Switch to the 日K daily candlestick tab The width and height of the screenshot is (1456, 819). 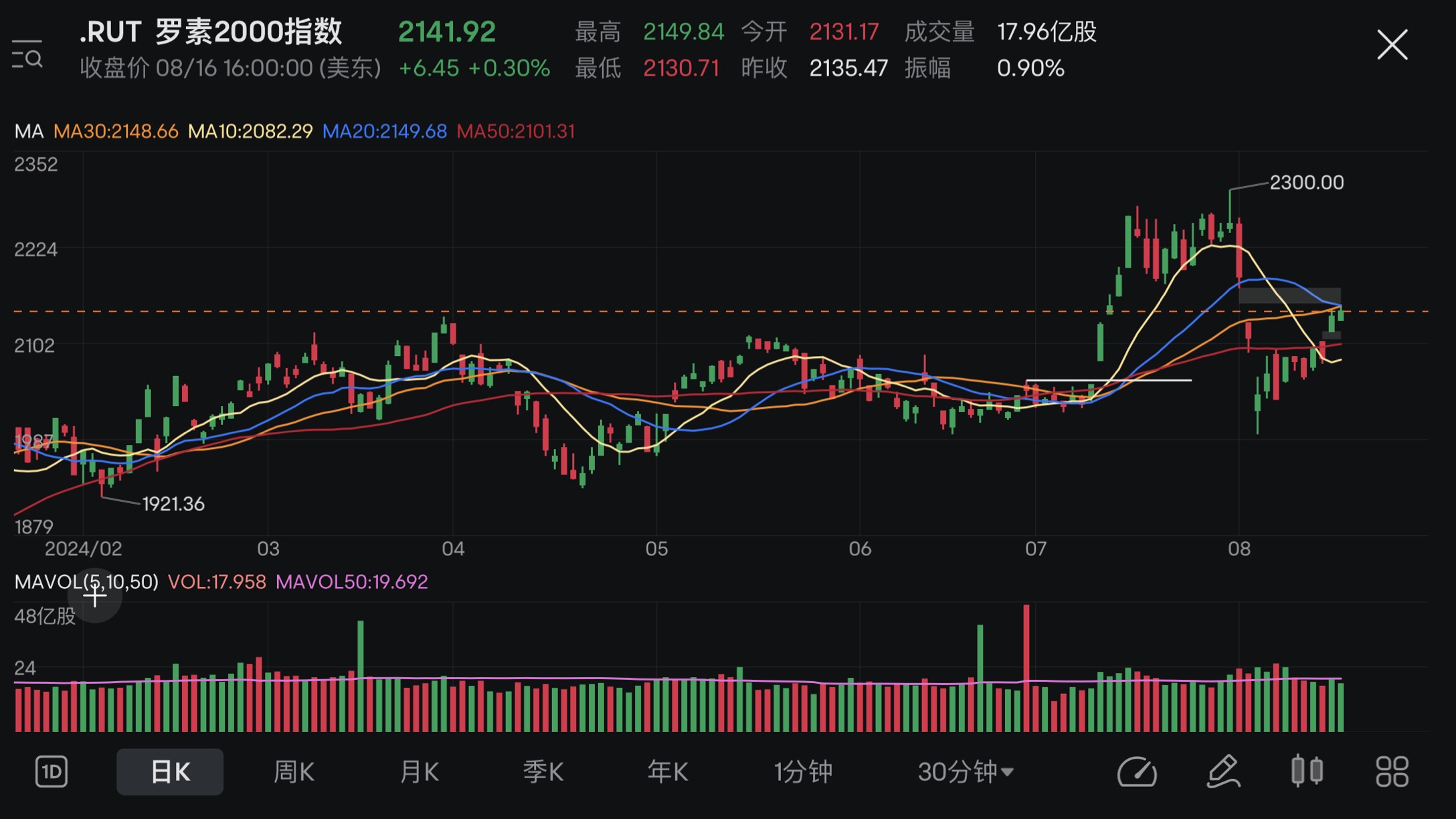[170, 772]
